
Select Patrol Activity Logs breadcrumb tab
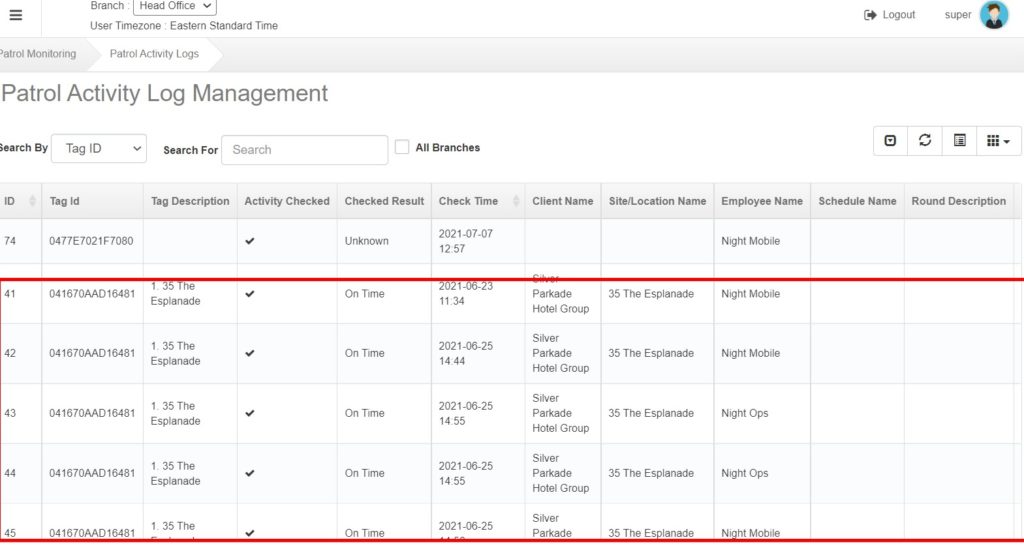click(x=154, y=54)
